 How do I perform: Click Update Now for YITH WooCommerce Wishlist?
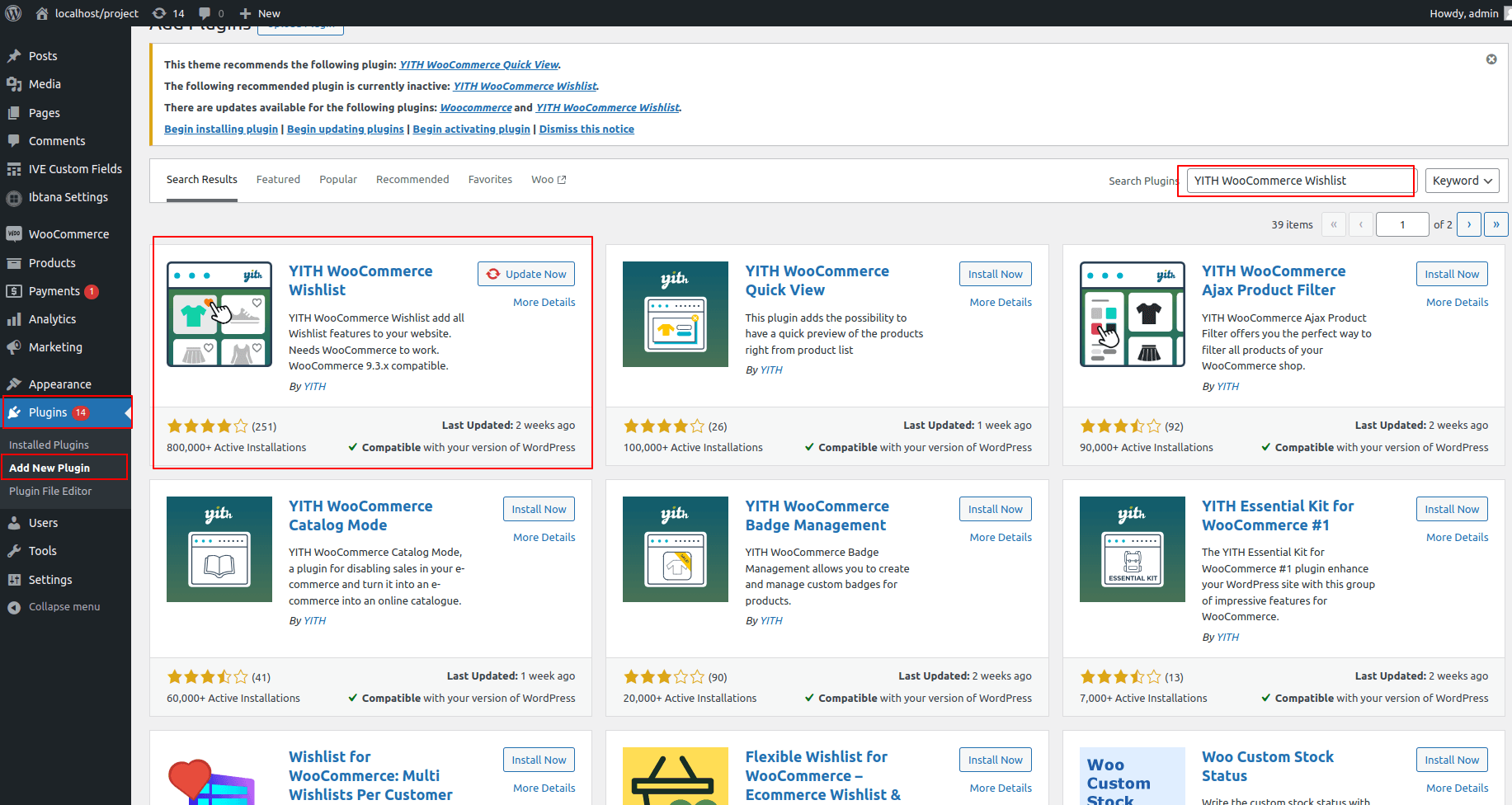coord(526,274)
